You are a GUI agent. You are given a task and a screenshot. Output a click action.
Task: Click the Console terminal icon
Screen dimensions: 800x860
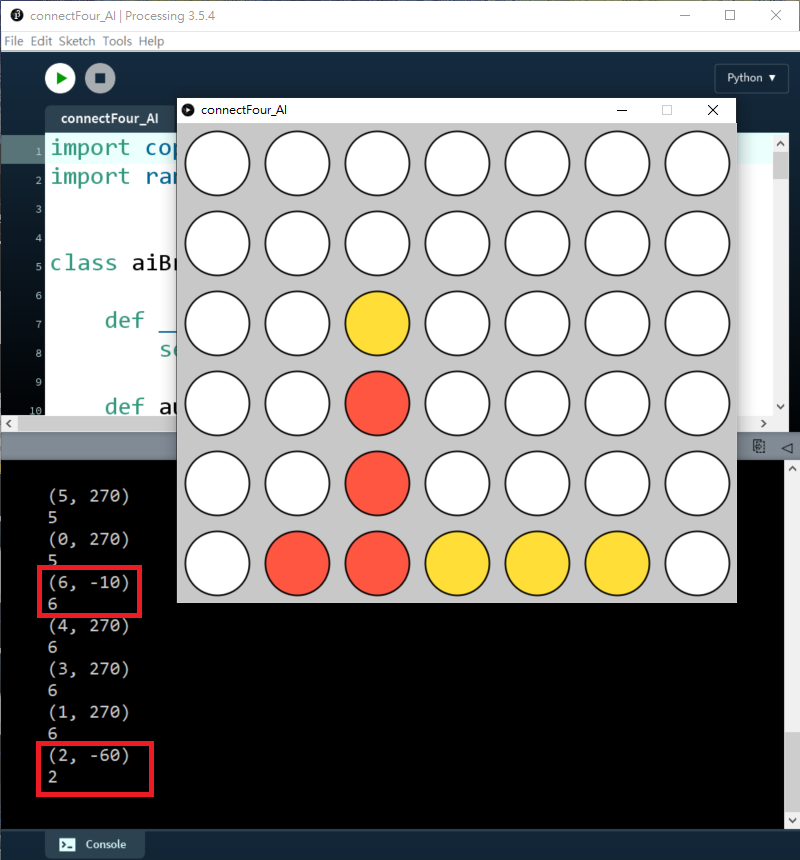click(67, 844)
